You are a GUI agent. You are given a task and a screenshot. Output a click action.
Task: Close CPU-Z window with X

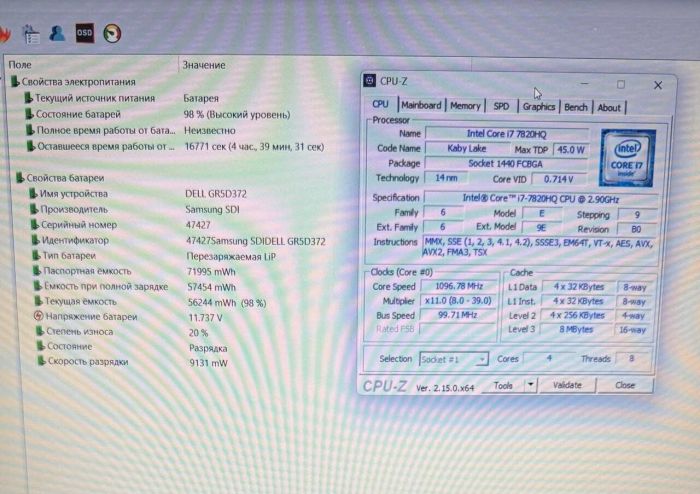tap(658, 85)
